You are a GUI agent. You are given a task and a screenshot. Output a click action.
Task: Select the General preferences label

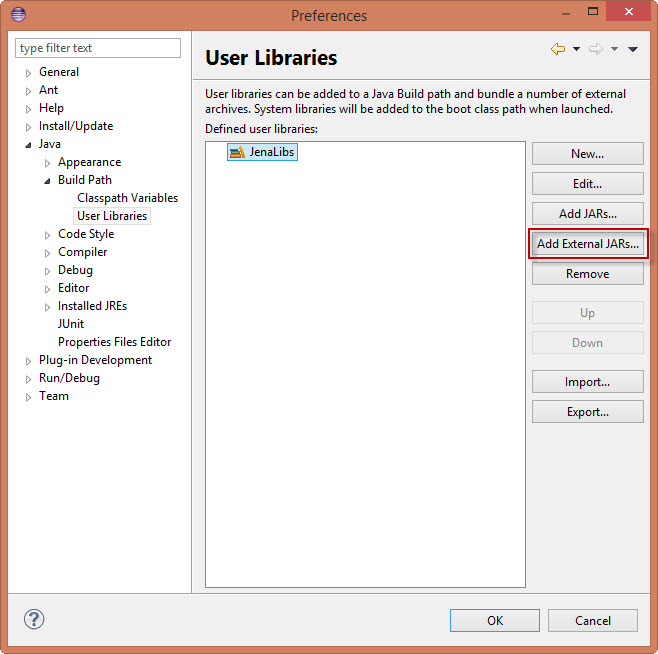tap(59, 72)
